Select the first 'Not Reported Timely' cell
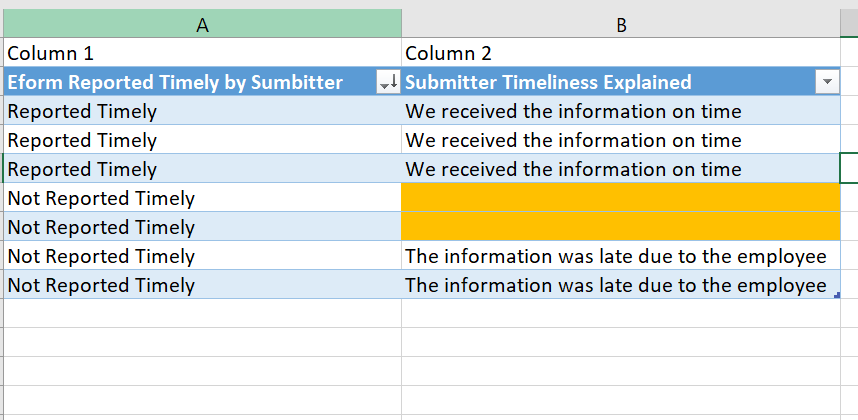Image resolution: width=858 pixels, height=420 pixels. 202,198
